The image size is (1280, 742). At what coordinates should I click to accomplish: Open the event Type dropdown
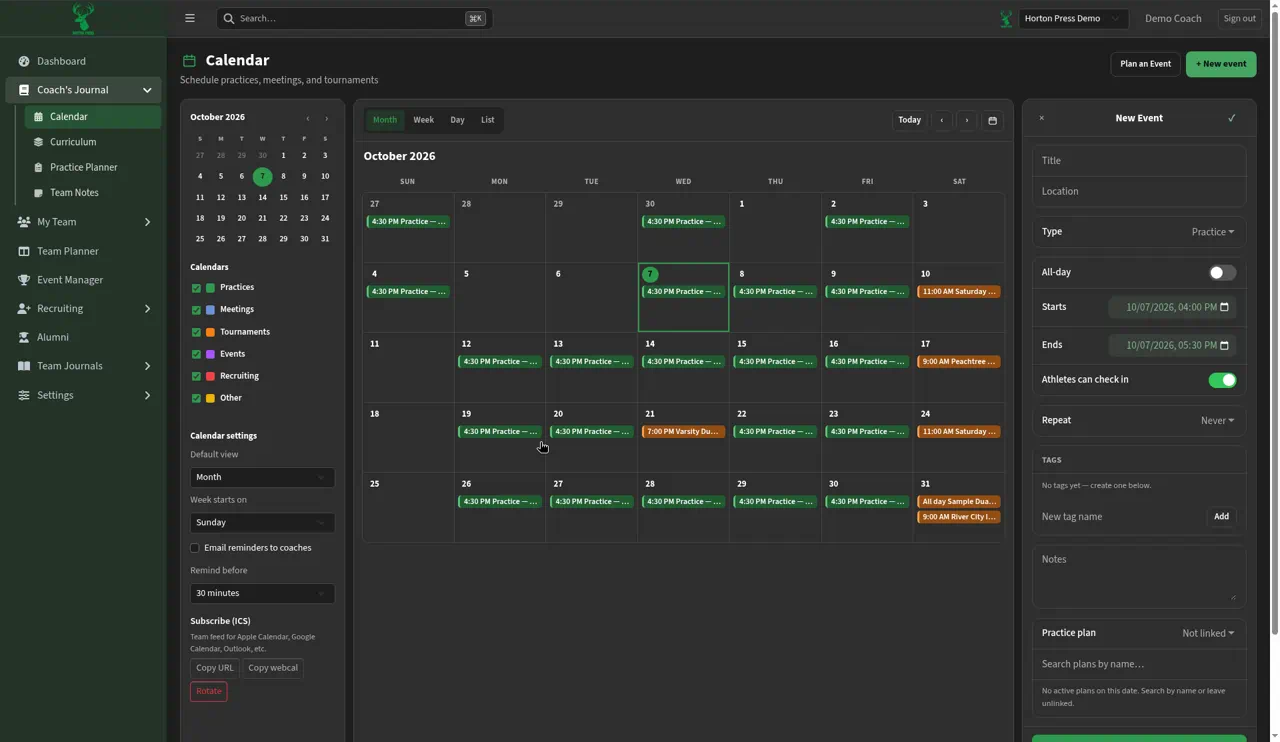1212,232
